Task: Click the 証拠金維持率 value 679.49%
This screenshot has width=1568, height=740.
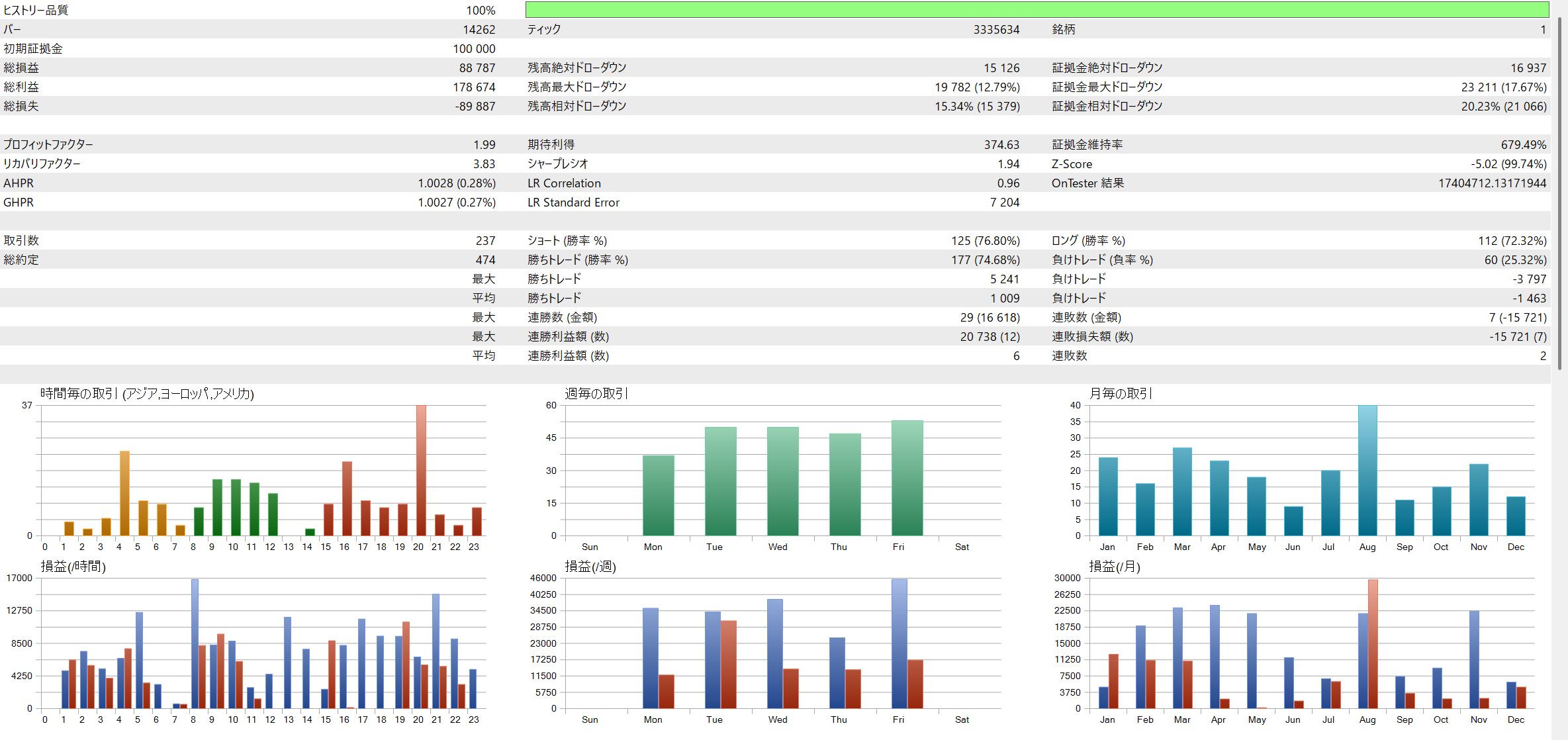Action: (x=1523, y=145)
